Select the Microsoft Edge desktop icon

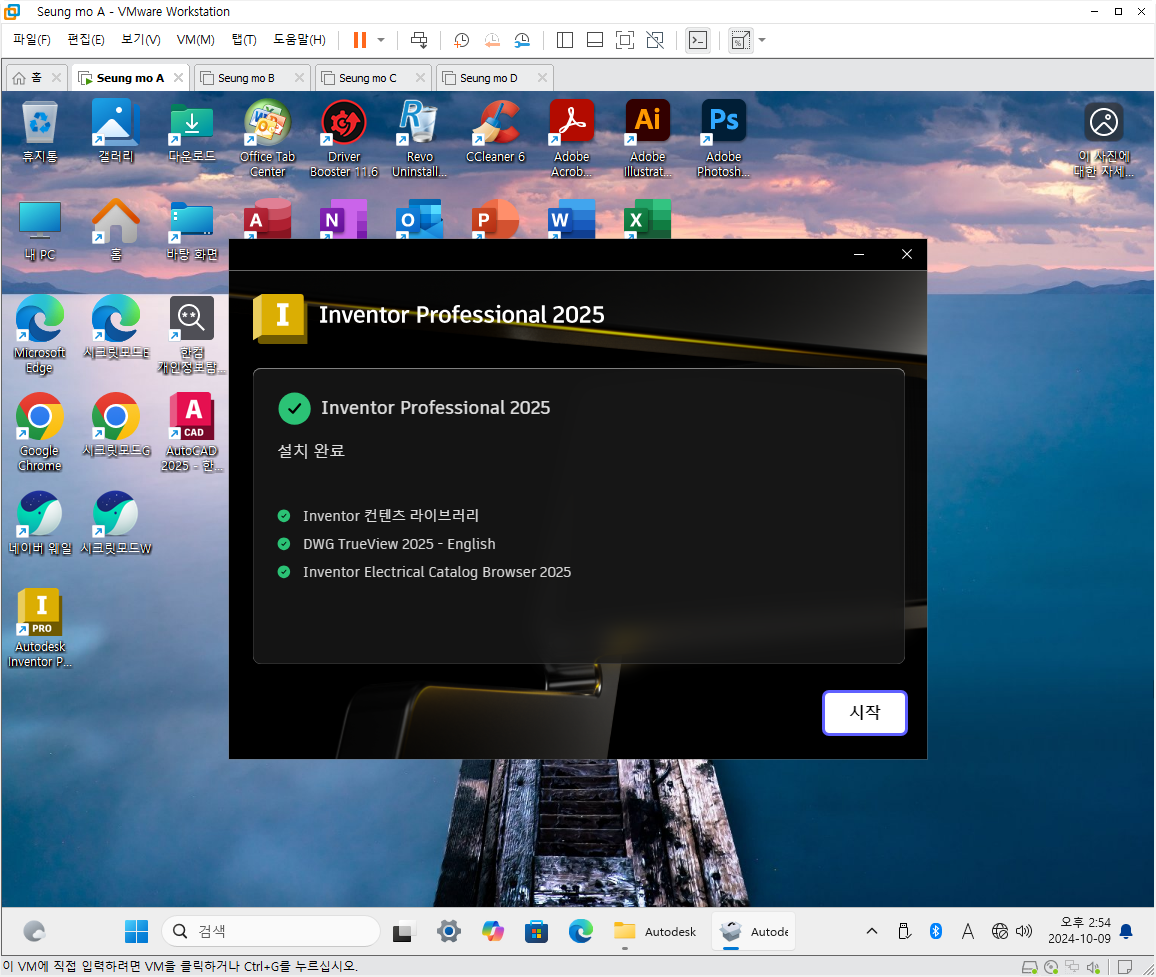(40, 335)
